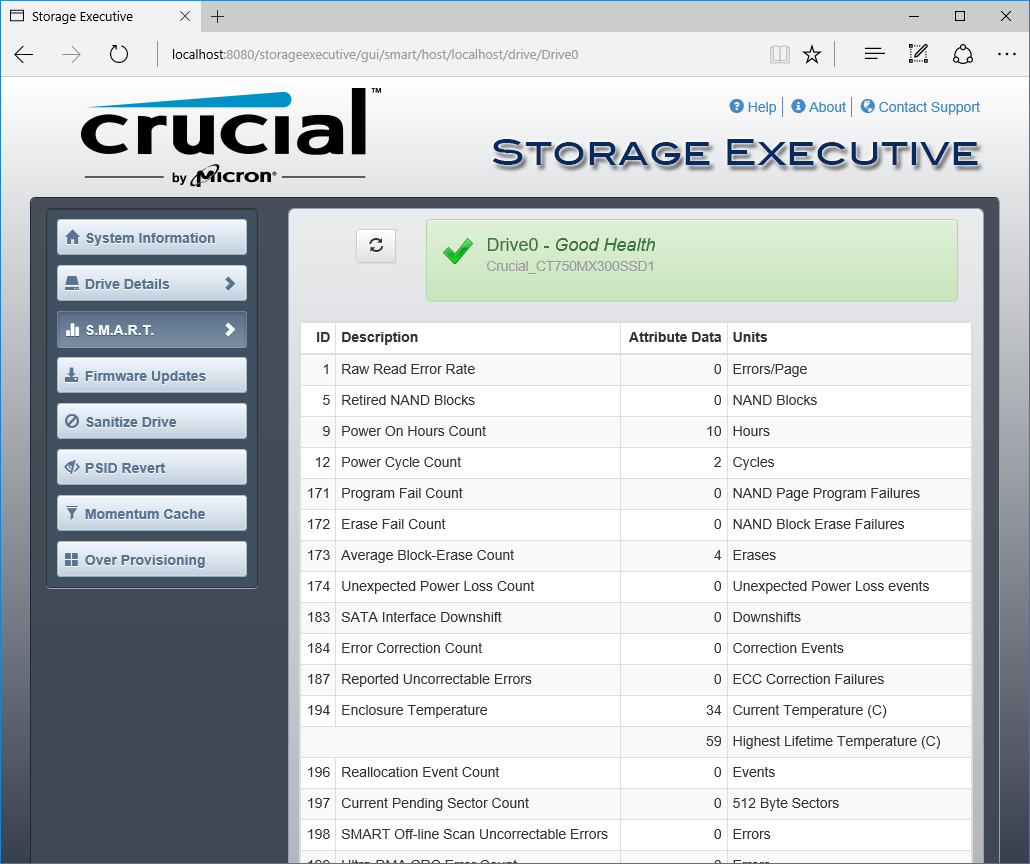
Task: Expand the Drive Details chevron arrow
Action: pos(230,283)
